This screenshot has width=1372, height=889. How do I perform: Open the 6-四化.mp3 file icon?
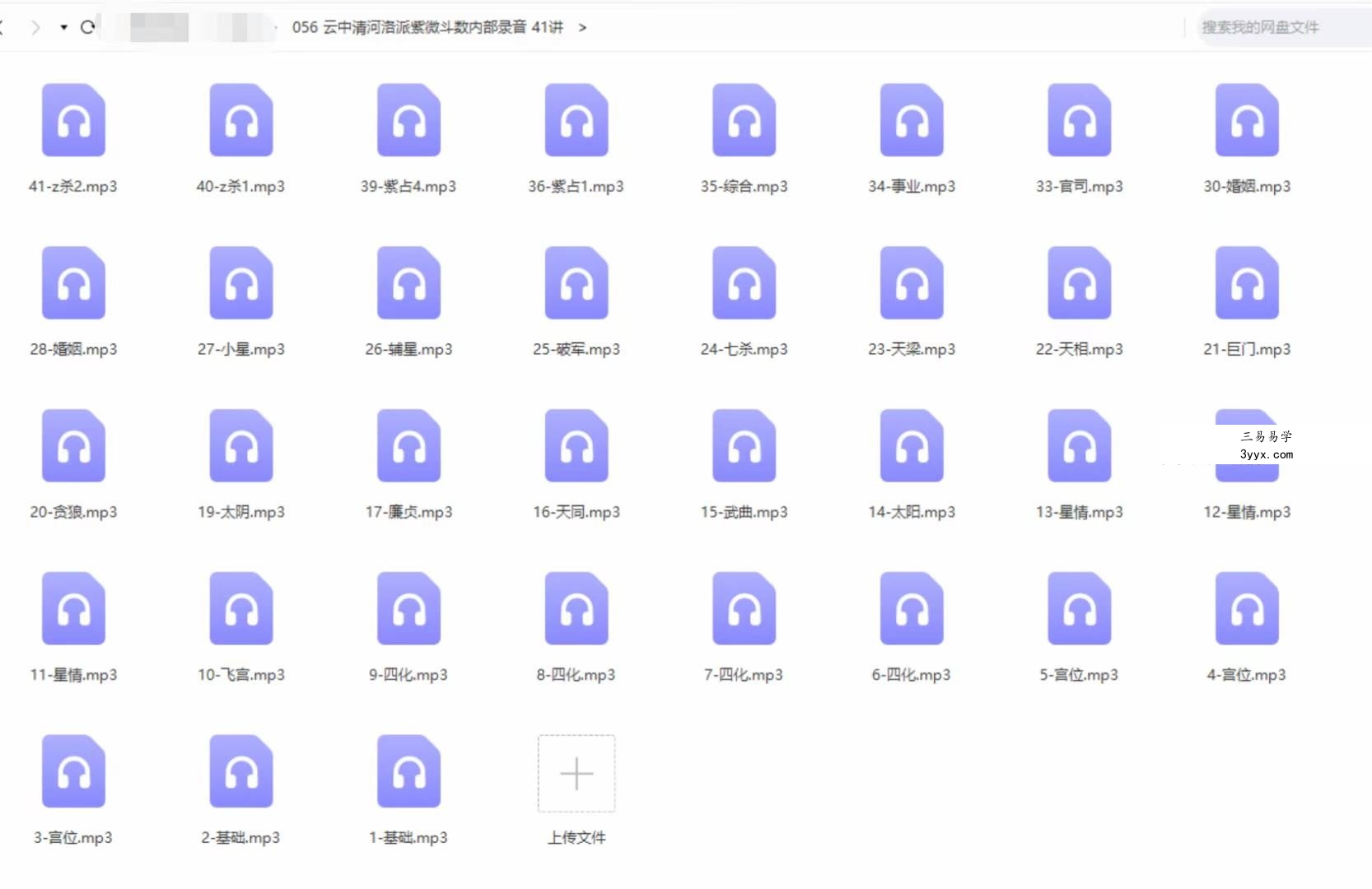(912, 609)
